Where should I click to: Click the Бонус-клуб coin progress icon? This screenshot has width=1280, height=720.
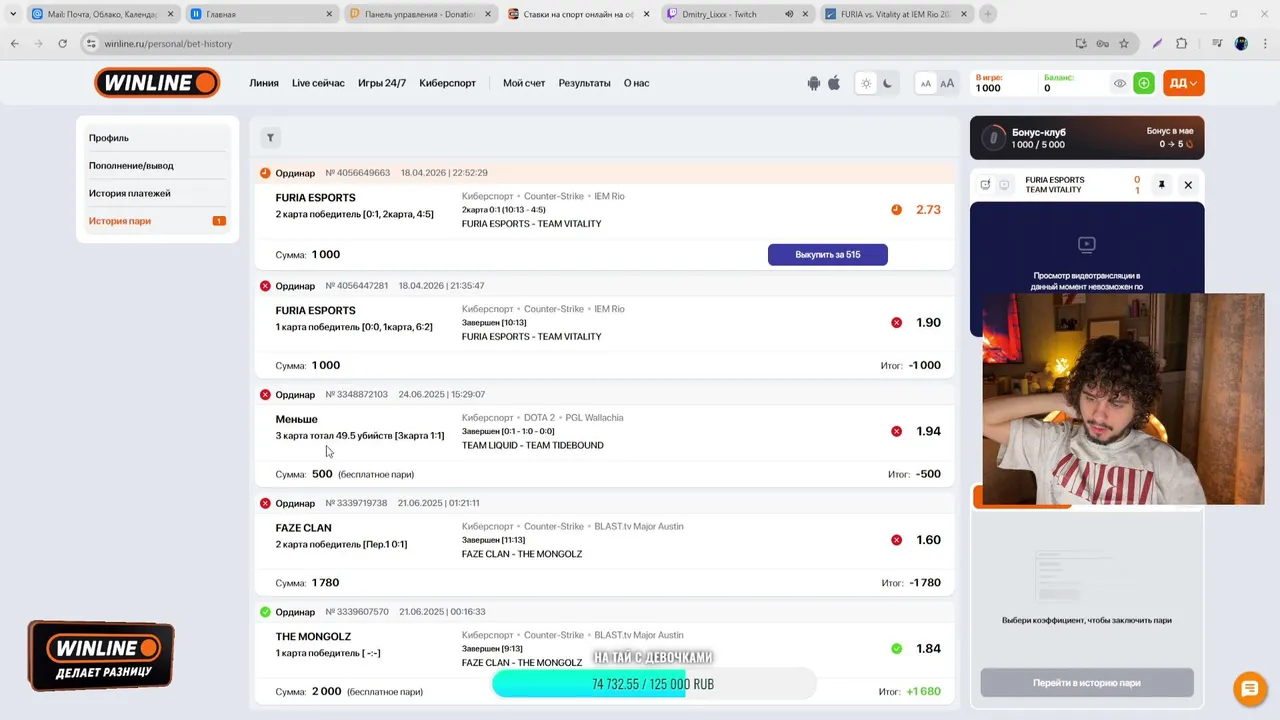(x=993, y=138)
